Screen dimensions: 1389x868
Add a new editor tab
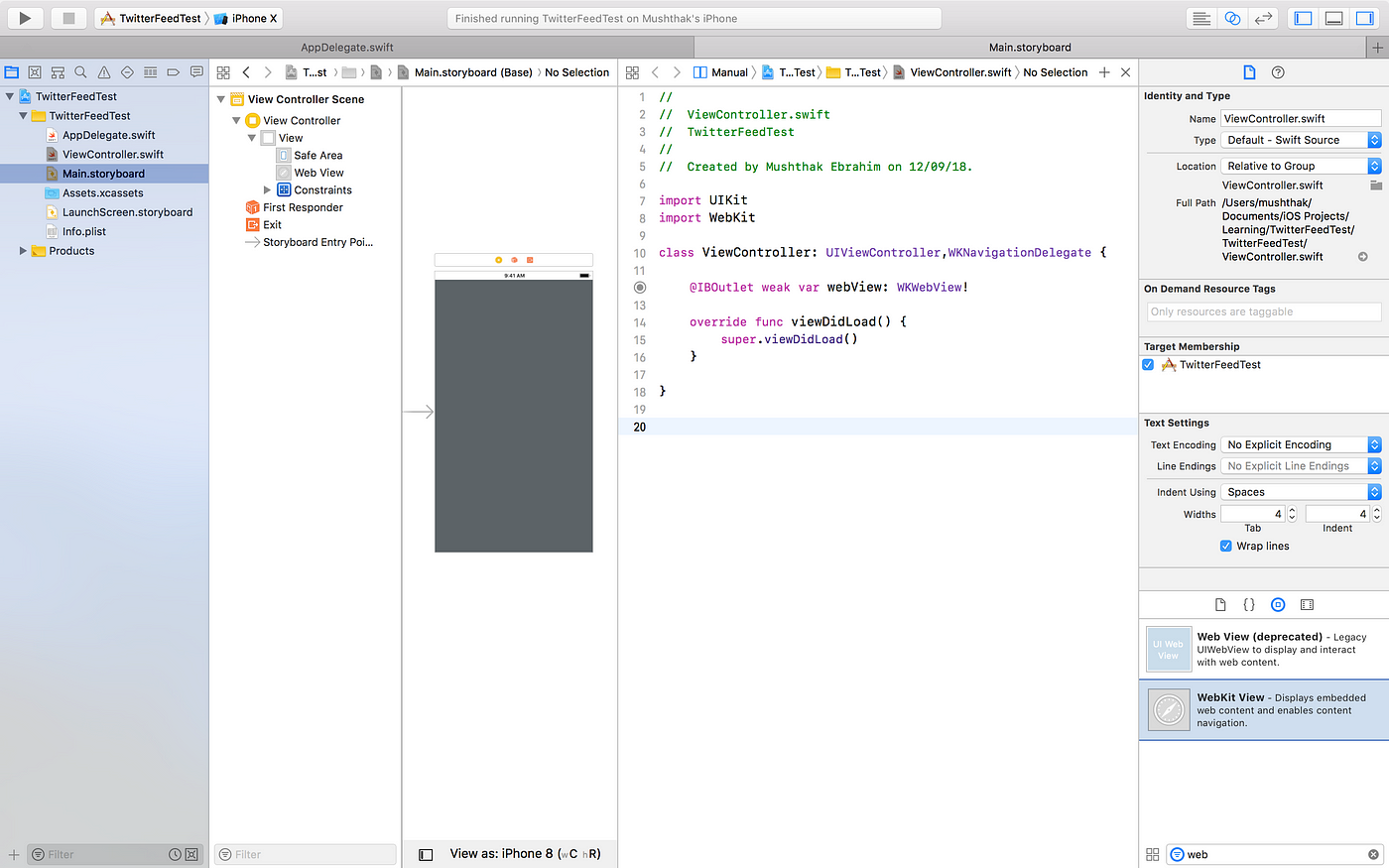click(1377, 48)
